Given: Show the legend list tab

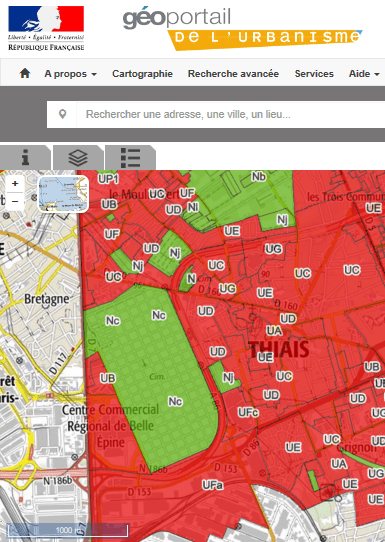Looking at the screenshot, I should (130, 158).
